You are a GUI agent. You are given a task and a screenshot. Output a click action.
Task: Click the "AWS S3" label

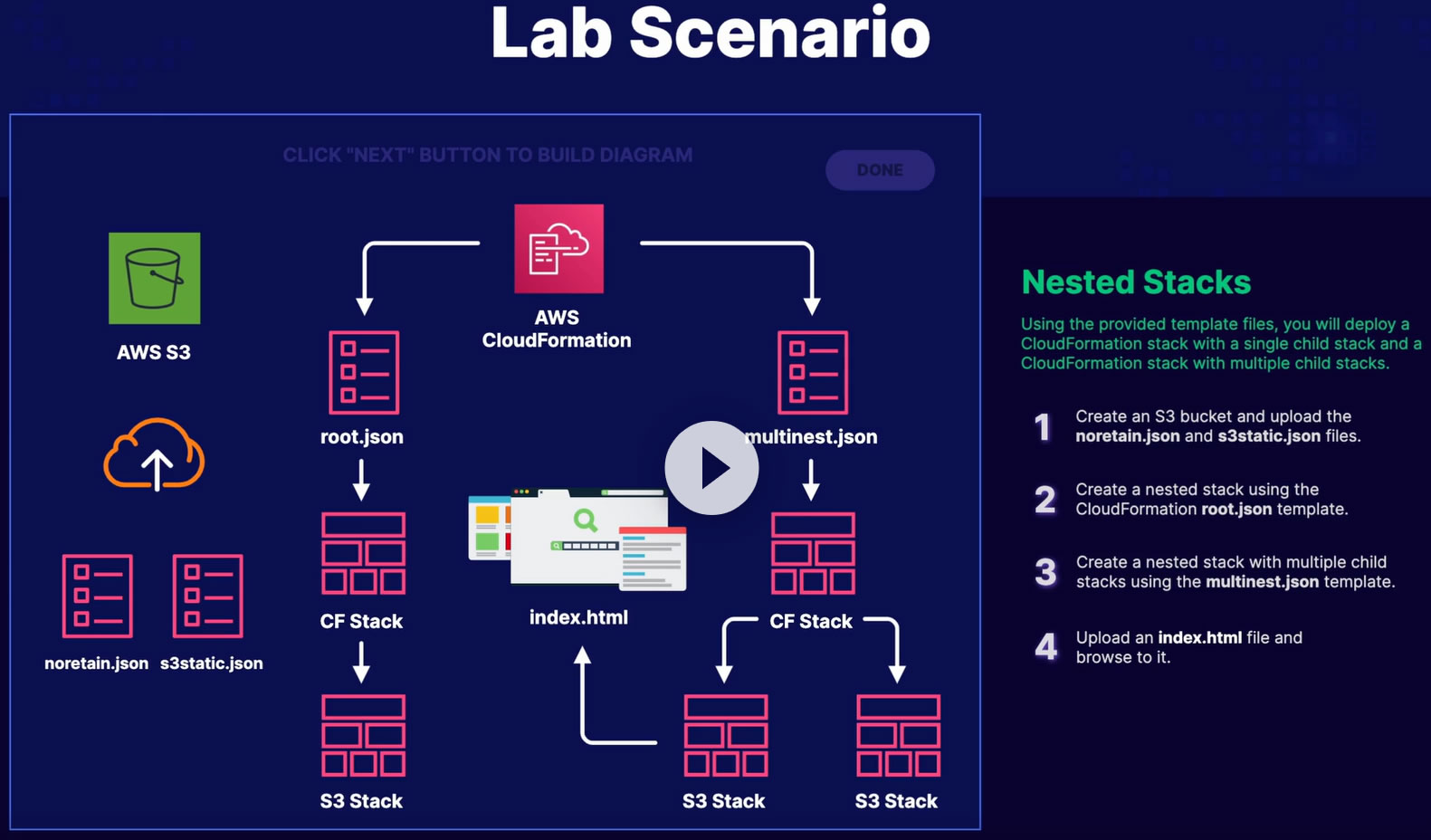click(154, 352)
